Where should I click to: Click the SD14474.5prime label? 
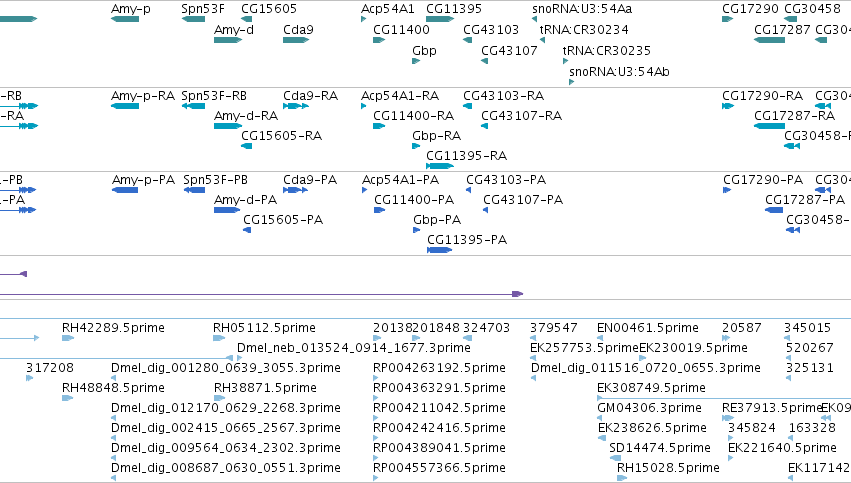pyautogui.click(x=659, y=448)
